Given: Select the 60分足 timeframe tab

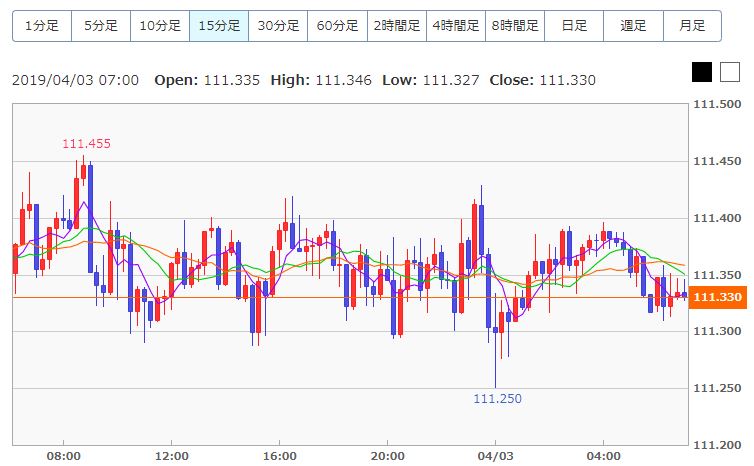Looking at the screenshot, I should [x=337, y=26].
